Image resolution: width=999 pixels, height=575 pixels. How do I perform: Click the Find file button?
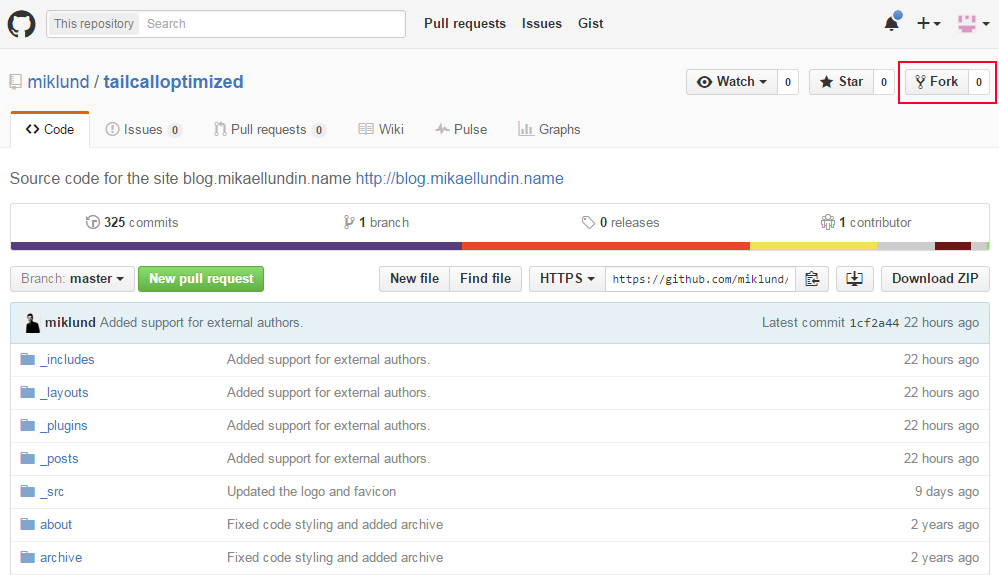point(485,279)
